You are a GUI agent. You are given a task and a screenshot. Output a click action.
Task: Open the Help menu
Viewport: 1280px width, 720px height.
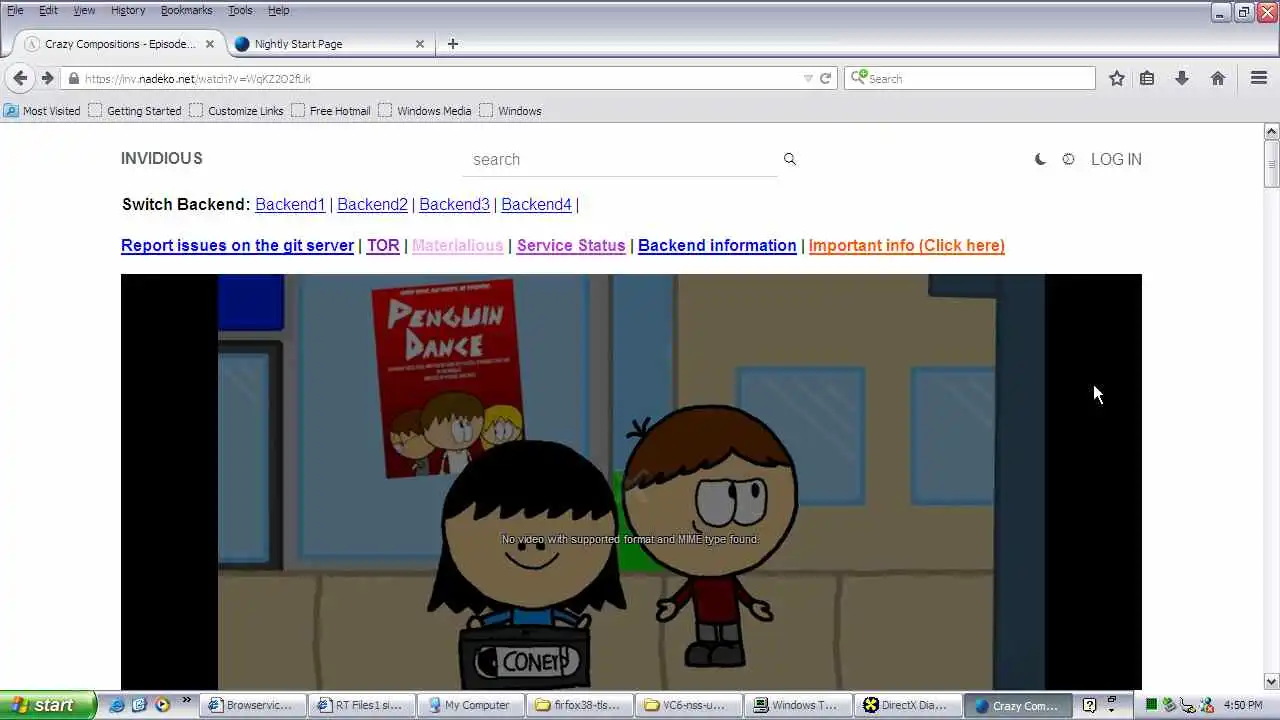(279, 10)
